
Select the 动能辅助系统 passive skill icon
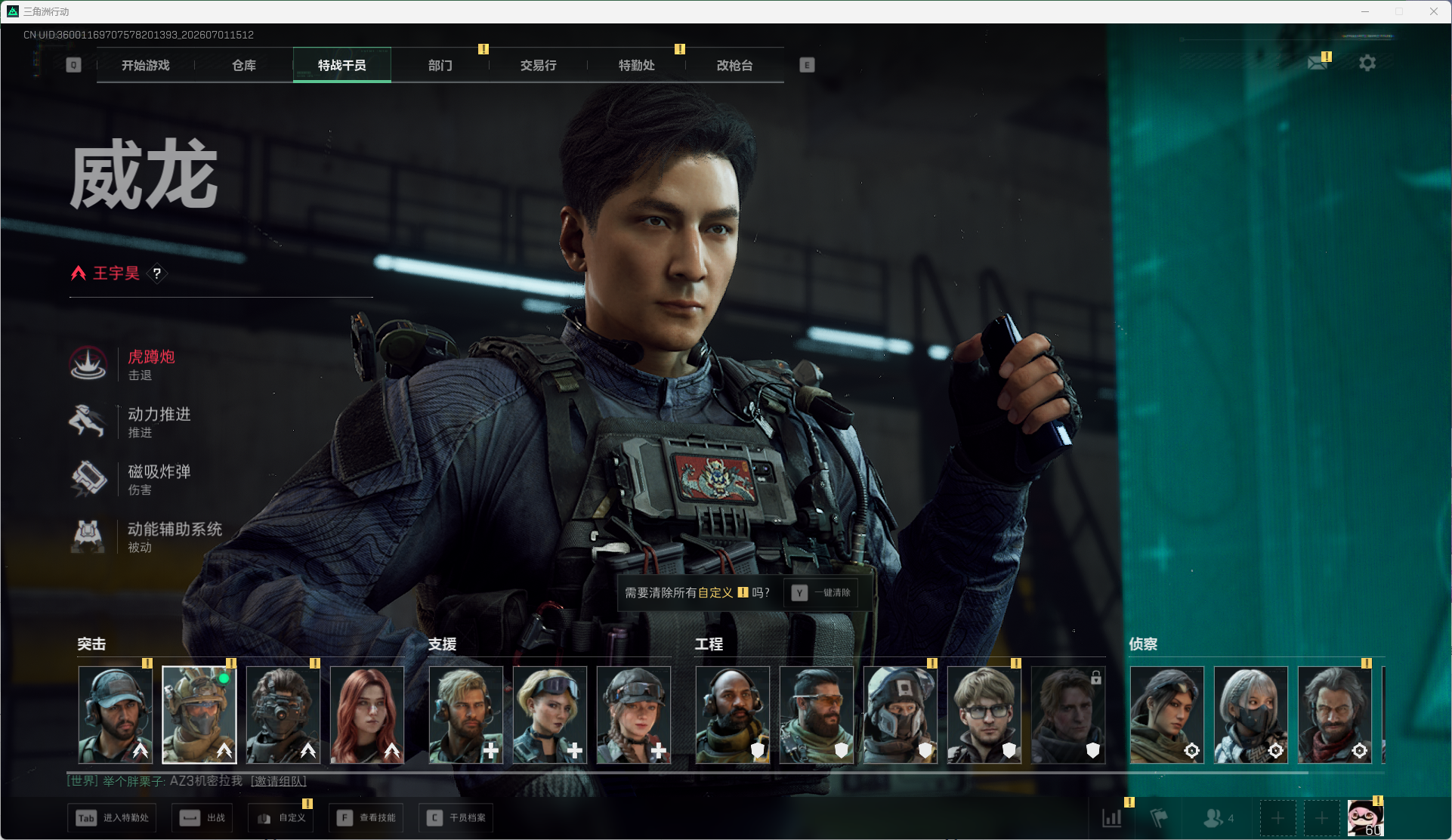click(88, 536)
